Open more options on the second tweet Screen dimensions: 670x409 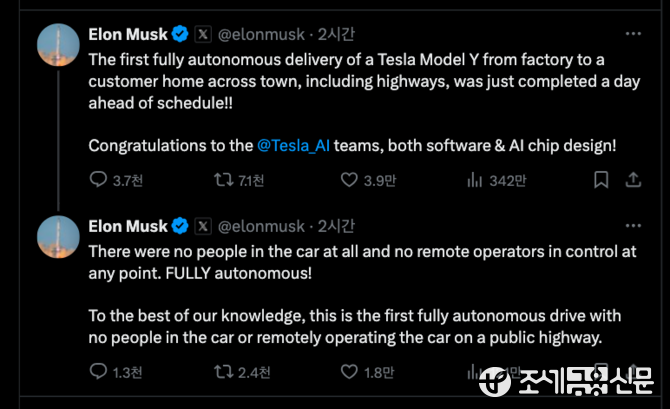tap(632, 226)
